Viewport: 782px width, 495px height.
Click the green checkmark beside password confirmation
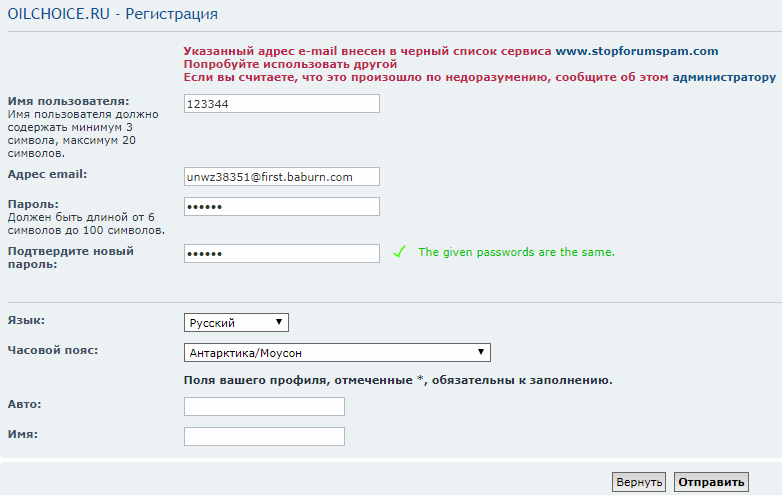[x=399, y=252]
